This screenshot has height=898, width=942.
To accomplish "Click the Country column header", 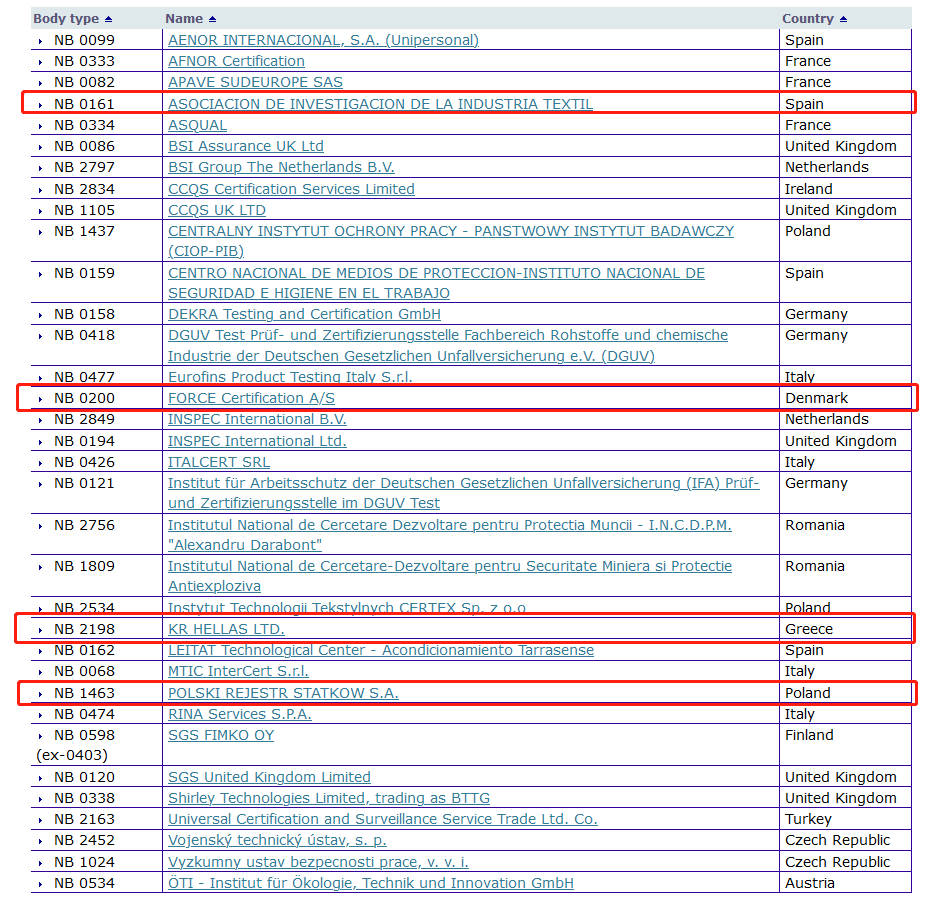I will 808,19.
